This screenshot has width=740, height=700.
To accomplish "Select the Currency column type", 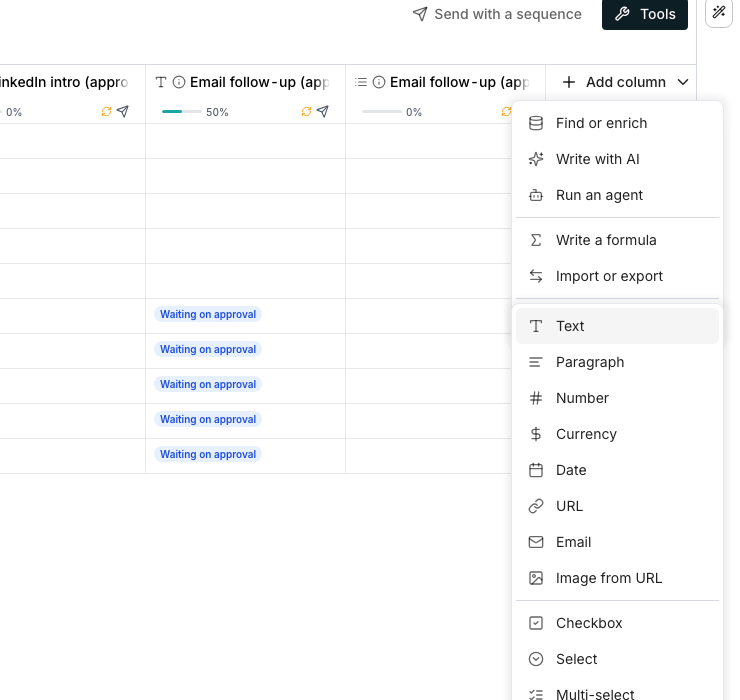I will 617,434.
